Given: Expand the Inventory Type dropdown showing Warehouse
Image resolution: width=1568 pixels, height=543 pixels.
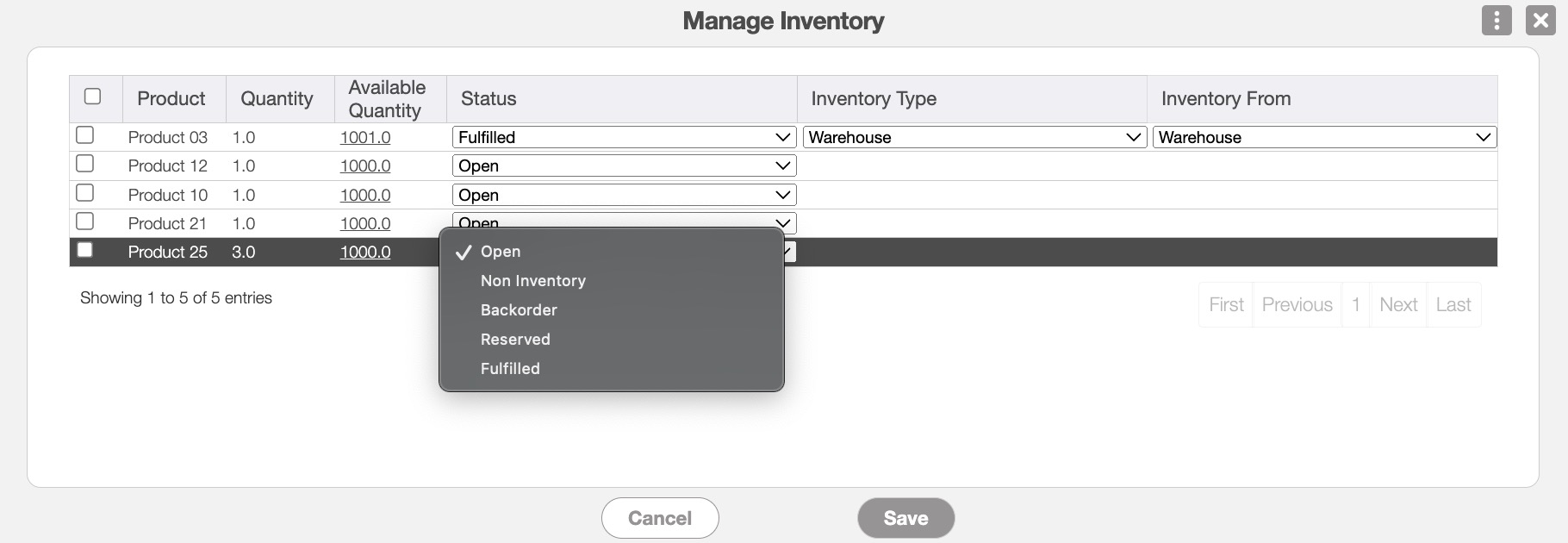Looking at the screenshot, I should 974,137.
